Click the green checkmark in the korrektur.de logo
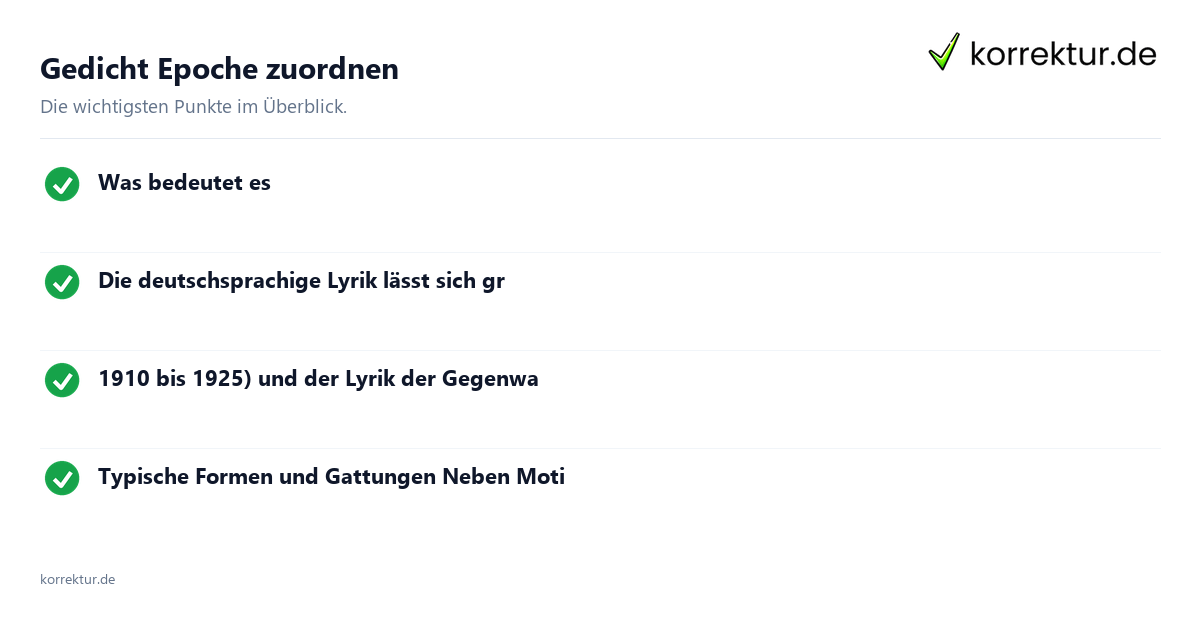 tap(944, 51)
